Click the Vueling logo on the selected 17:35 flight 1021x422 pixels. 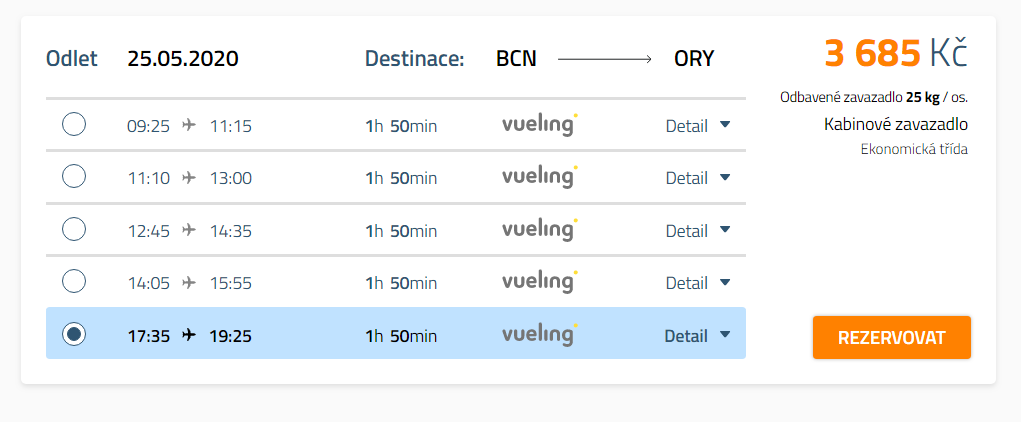click(x=540, y=335)
